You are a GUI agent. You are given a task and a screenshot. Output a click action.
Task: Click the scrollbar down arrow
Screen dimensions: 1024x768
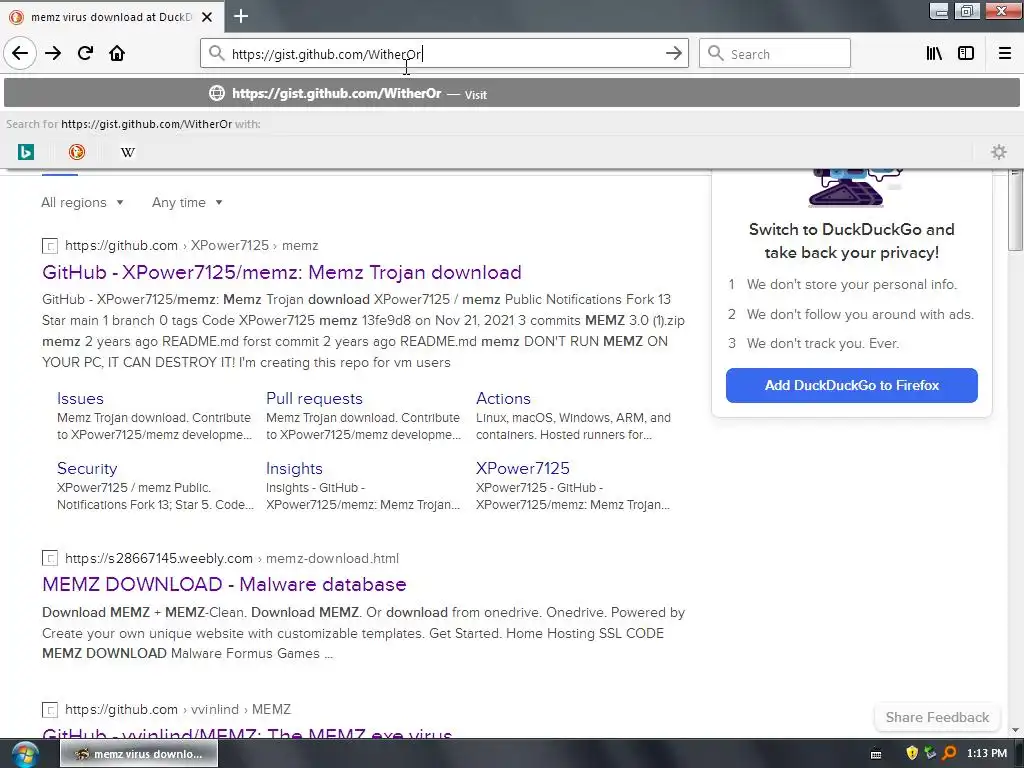point(1015,730)
